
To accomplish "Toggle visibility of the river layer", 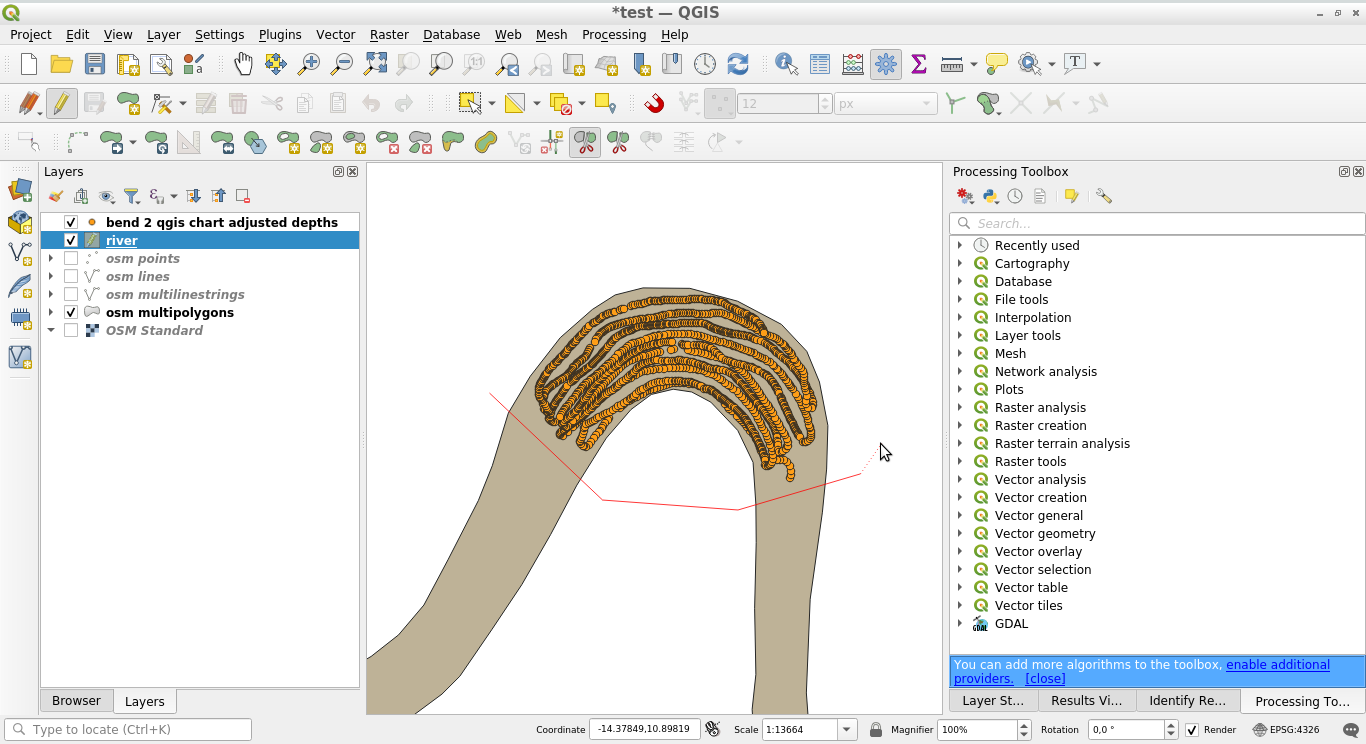I will [71, 240].
